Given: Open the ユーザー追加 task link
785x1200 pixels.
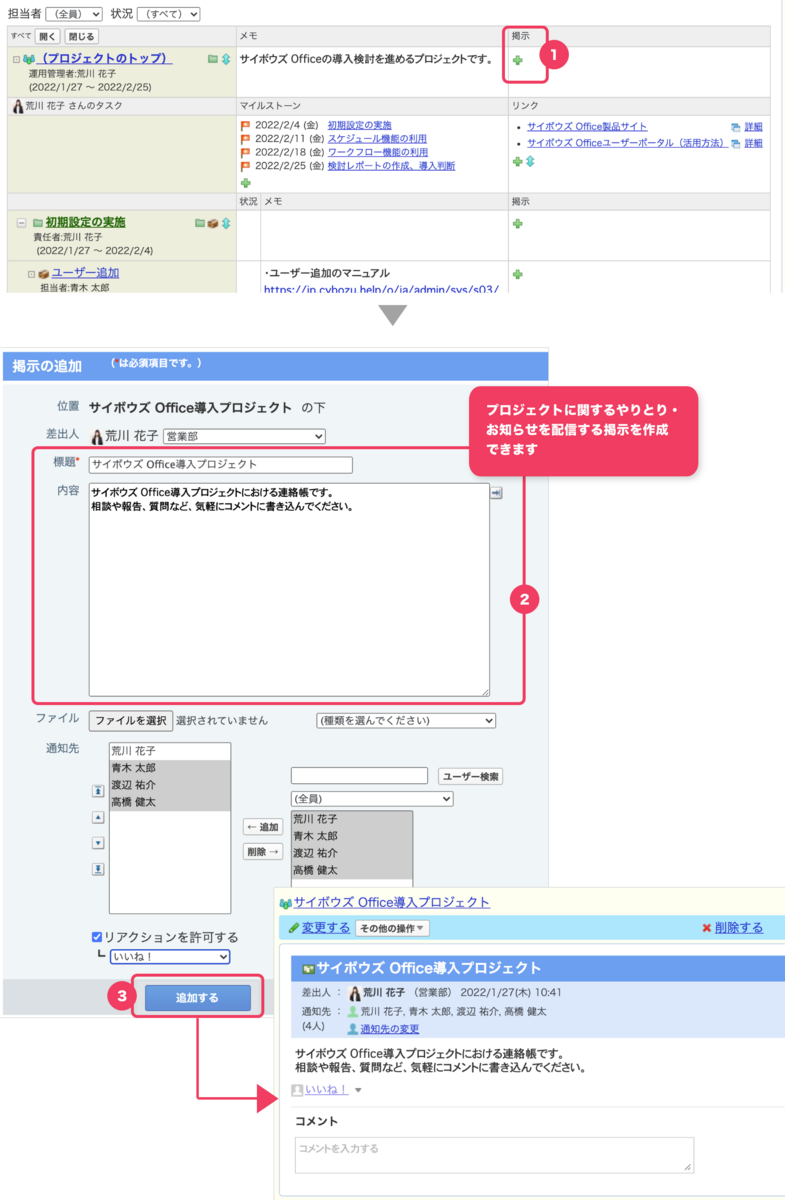Looking at the screenshot, I should [85, 273].
